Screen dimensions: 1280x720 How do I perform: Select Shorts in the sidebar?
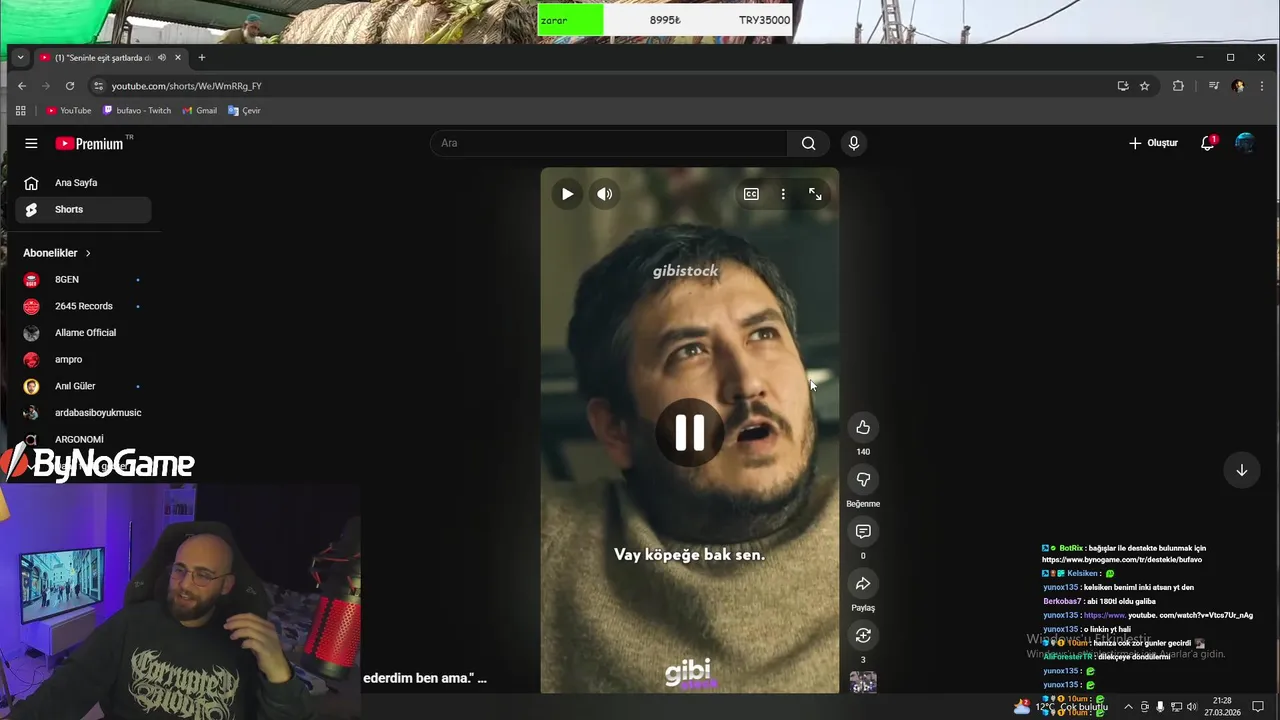pos(83,209)
